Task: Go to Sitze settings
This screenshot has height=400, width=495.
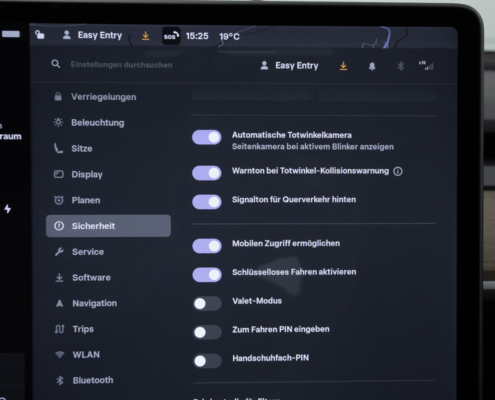Action: [x=108, y=148]
